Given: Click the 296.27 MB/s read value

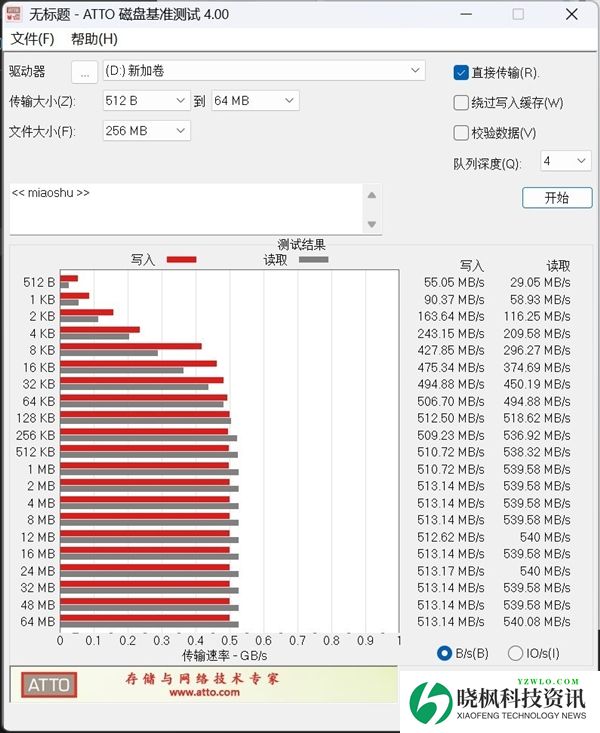Looking at the screenshot, I should pos(537,351).
